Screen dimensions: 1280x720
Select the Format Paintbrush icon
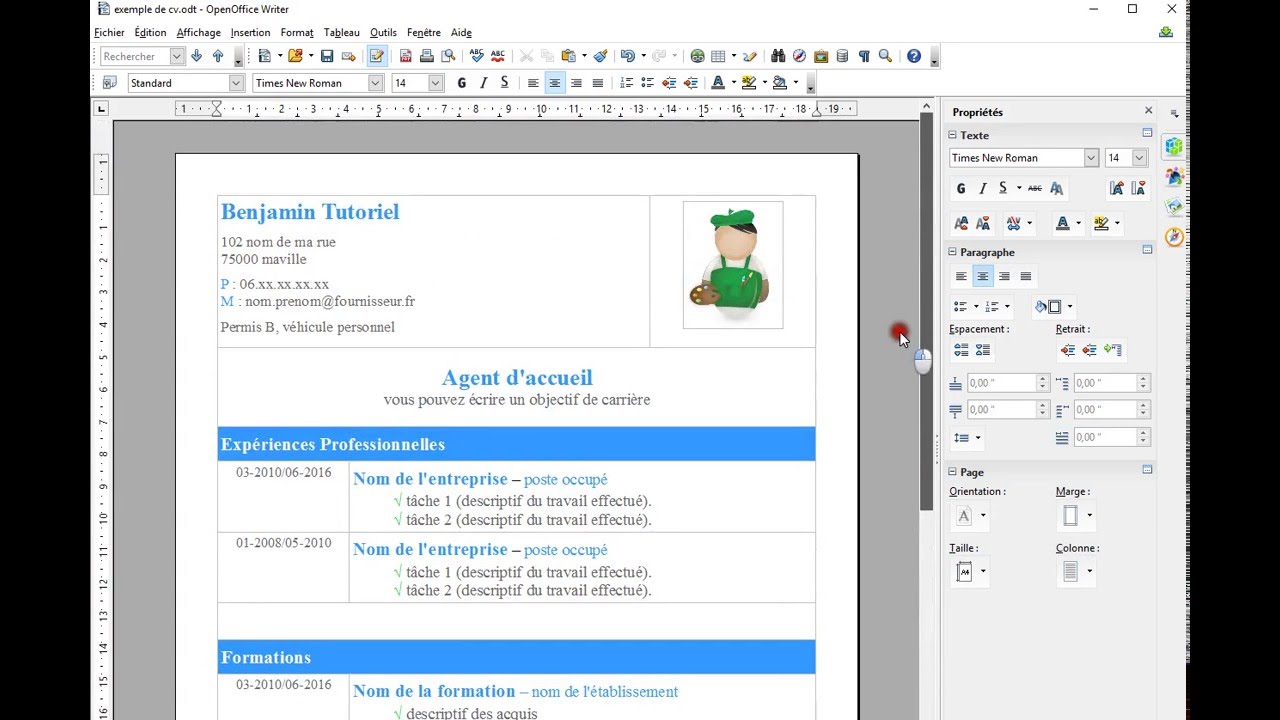coord(600,56)
